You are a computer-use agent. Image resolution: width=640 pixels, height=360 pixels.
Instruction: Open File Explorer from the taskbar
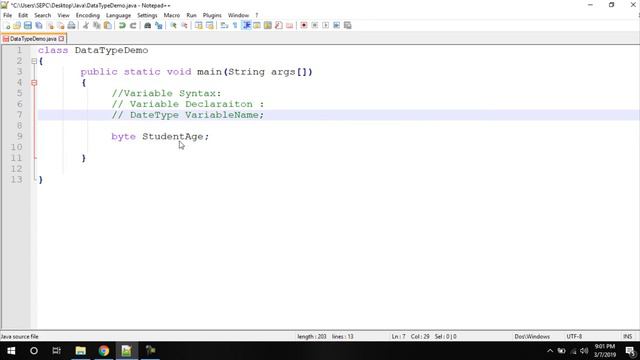(x=81, y=351)
